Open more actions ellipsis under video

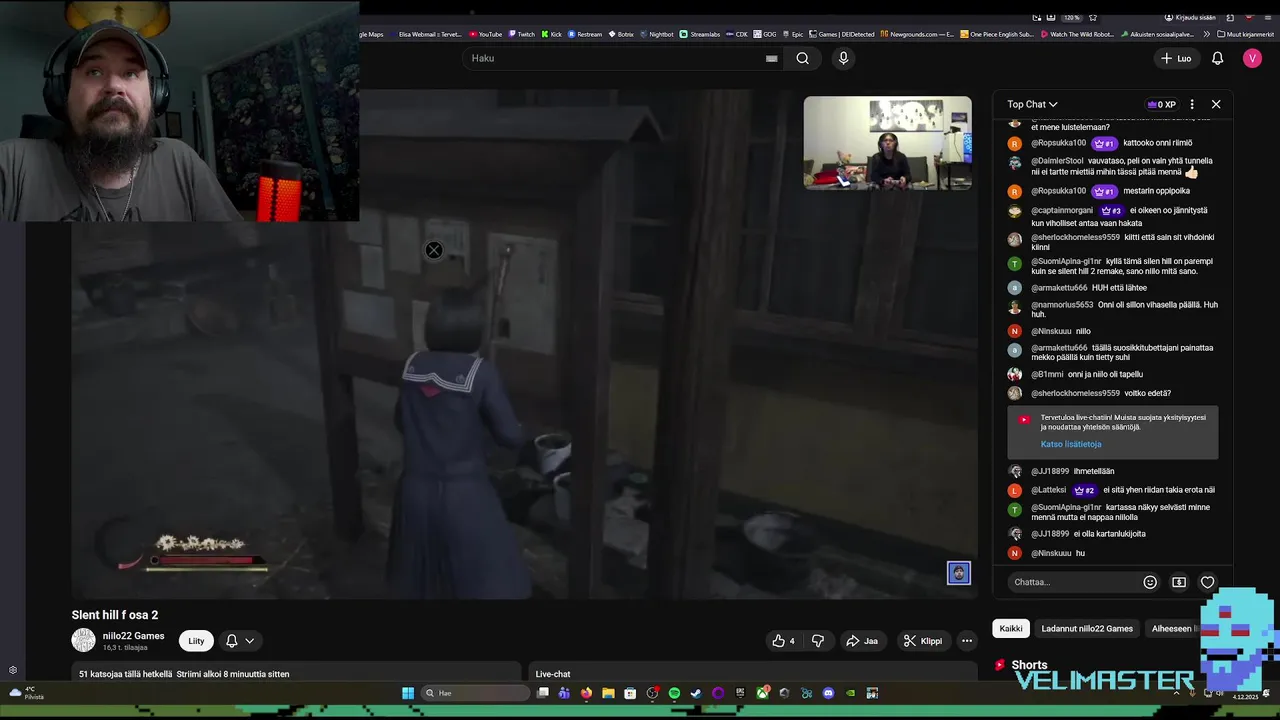click(966, 641)
